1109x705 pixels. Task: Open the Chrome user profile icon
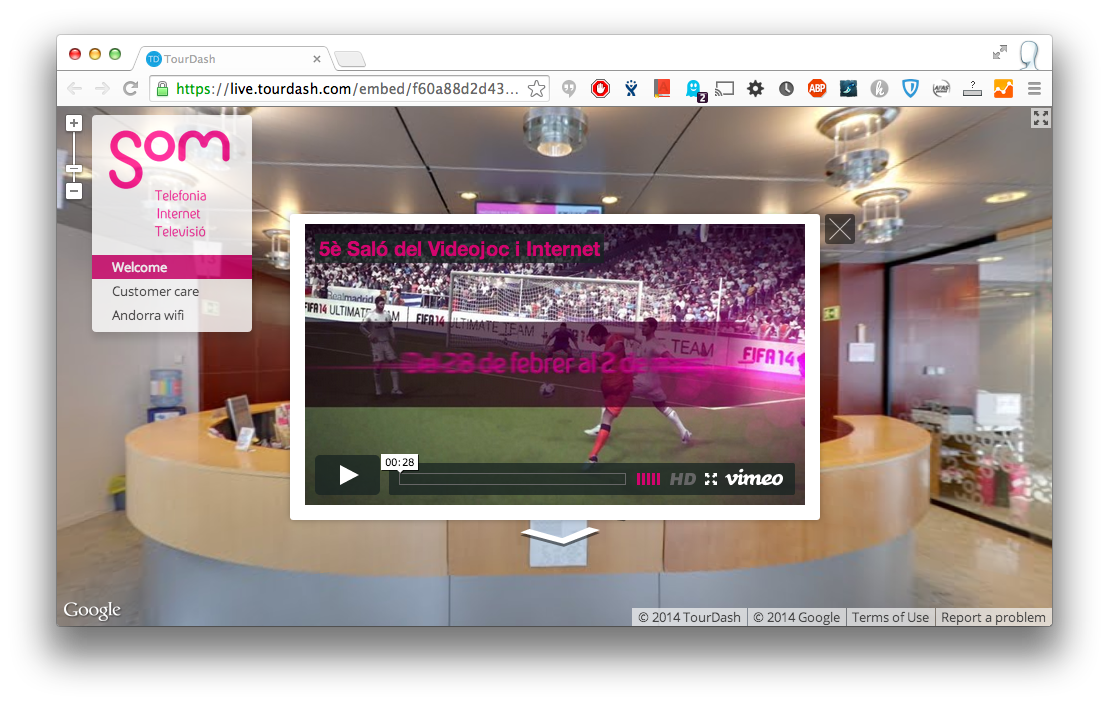coord(1029,55)
